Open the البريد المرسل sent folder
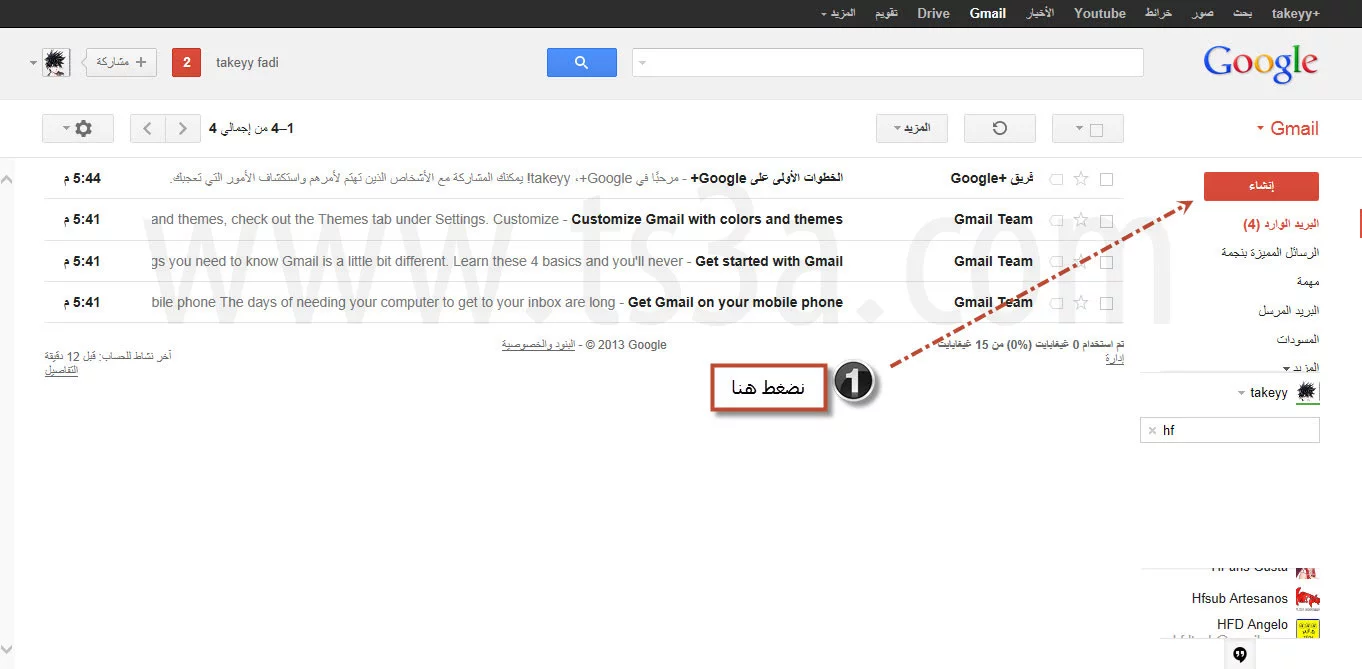1362x669 pixels. pyautogui.click(x=1289, y=311)
